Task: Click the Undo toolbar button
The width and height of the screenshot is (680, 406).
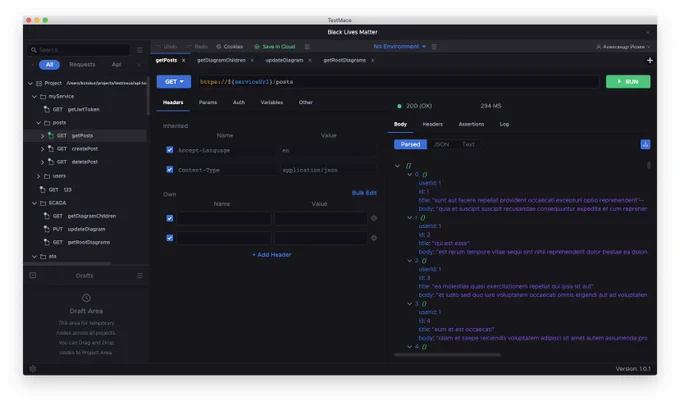Action: pyautogui.click(x=167, y=46)
